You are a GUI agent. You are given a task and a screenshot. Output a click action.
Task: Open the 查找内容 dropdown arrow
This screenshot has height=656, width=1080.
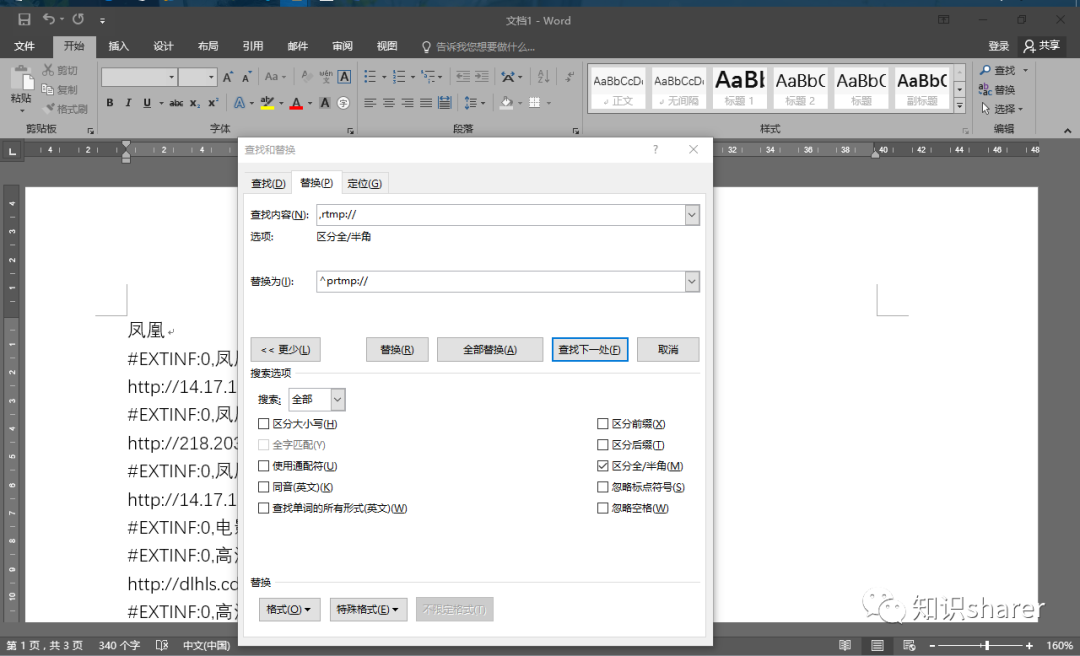coord(691,214)
